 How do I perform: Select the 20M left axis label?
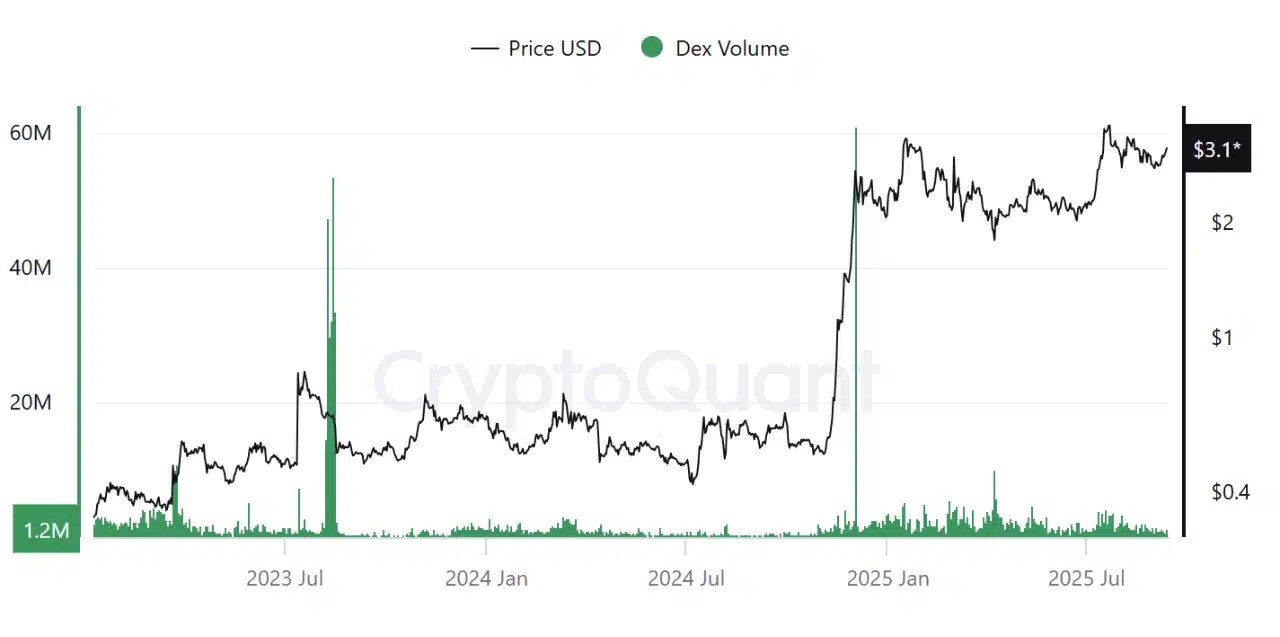coord(30,403)
